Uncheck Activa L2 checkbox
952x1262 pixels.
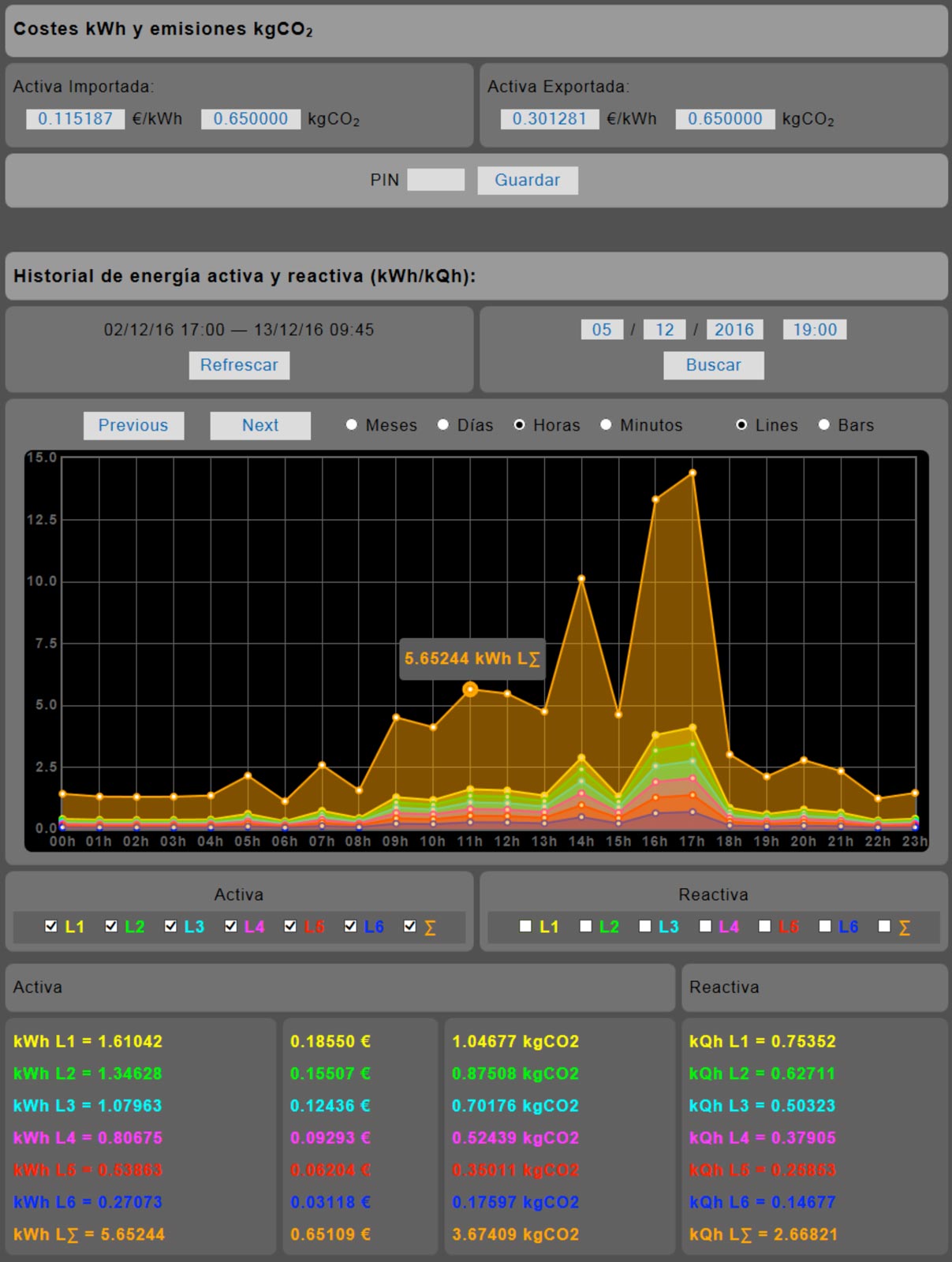(111, 927)
